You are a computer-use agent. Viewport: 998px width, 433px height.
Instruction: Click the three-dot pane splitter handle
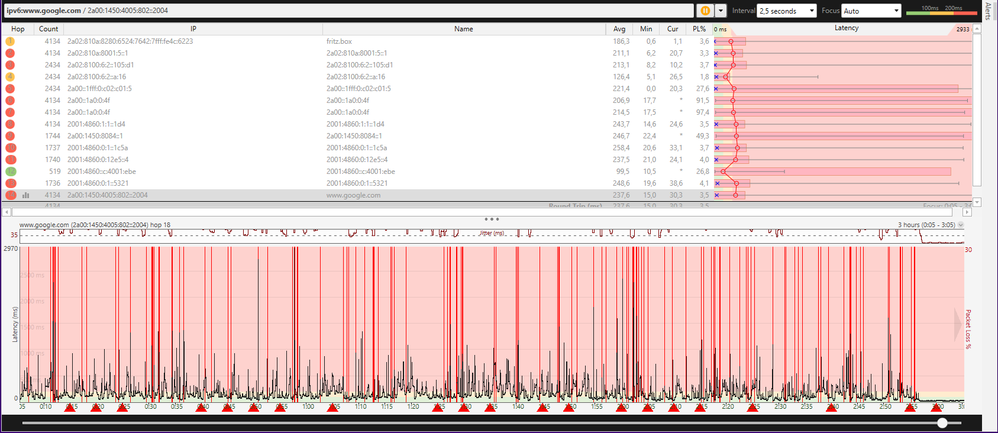coord(491,218)
